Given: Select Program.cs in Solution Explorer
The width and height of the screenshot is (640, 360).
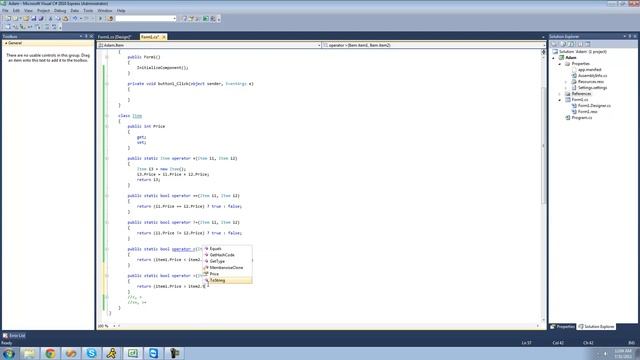Looking at the screenshot, I should (582, 118).
